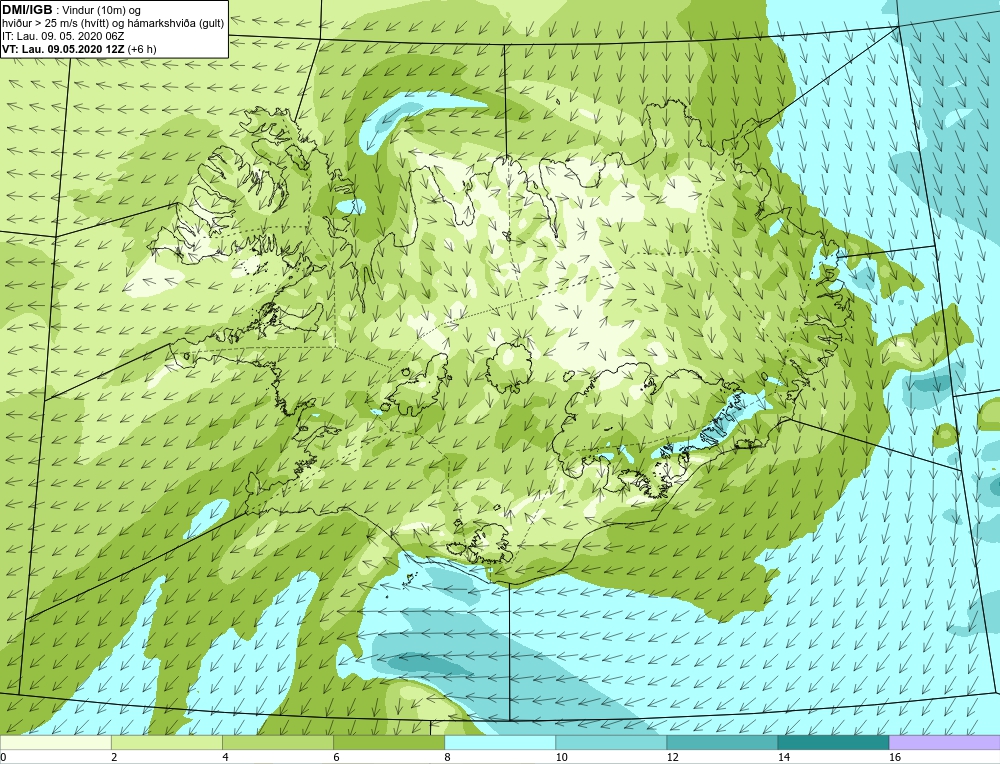Image resolution: width=1000 pixels, height=764 pixels.
Task: Click the legend scale value 10
Action: click(561, 757)
